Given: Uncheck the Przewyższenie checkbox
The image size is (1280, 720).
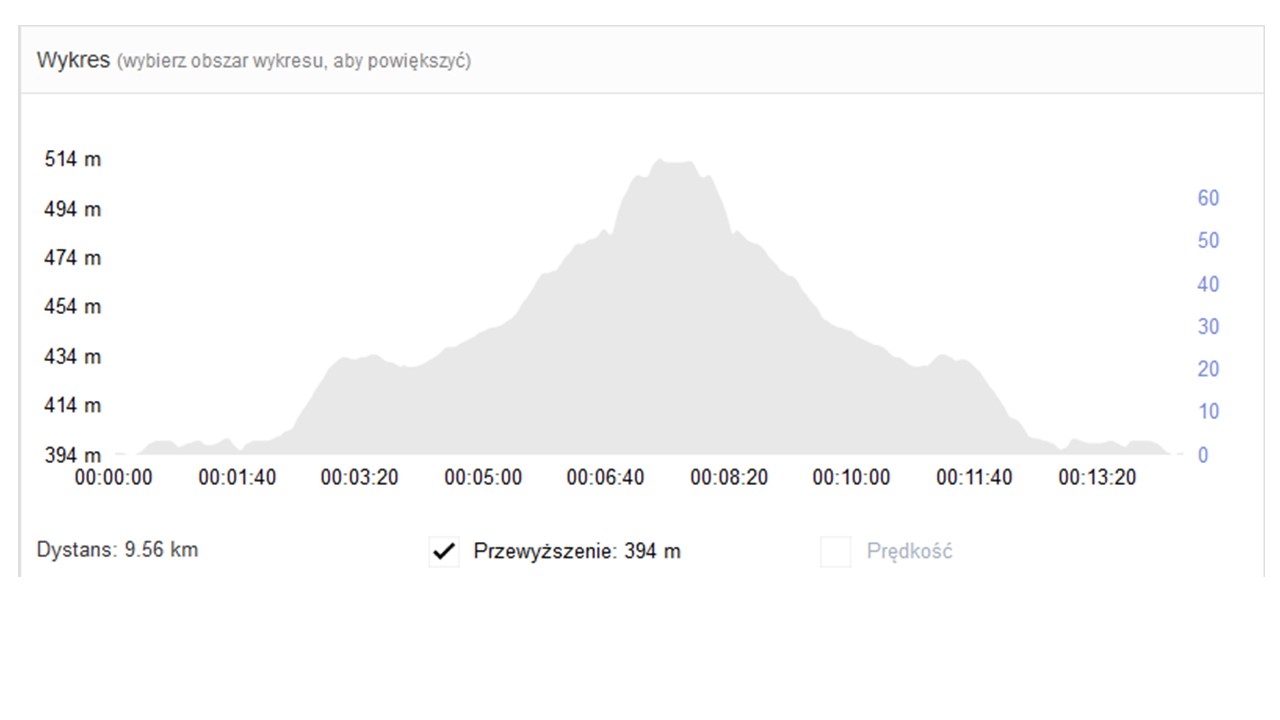Looking at the screenshot, I should (x=444, y=551).
